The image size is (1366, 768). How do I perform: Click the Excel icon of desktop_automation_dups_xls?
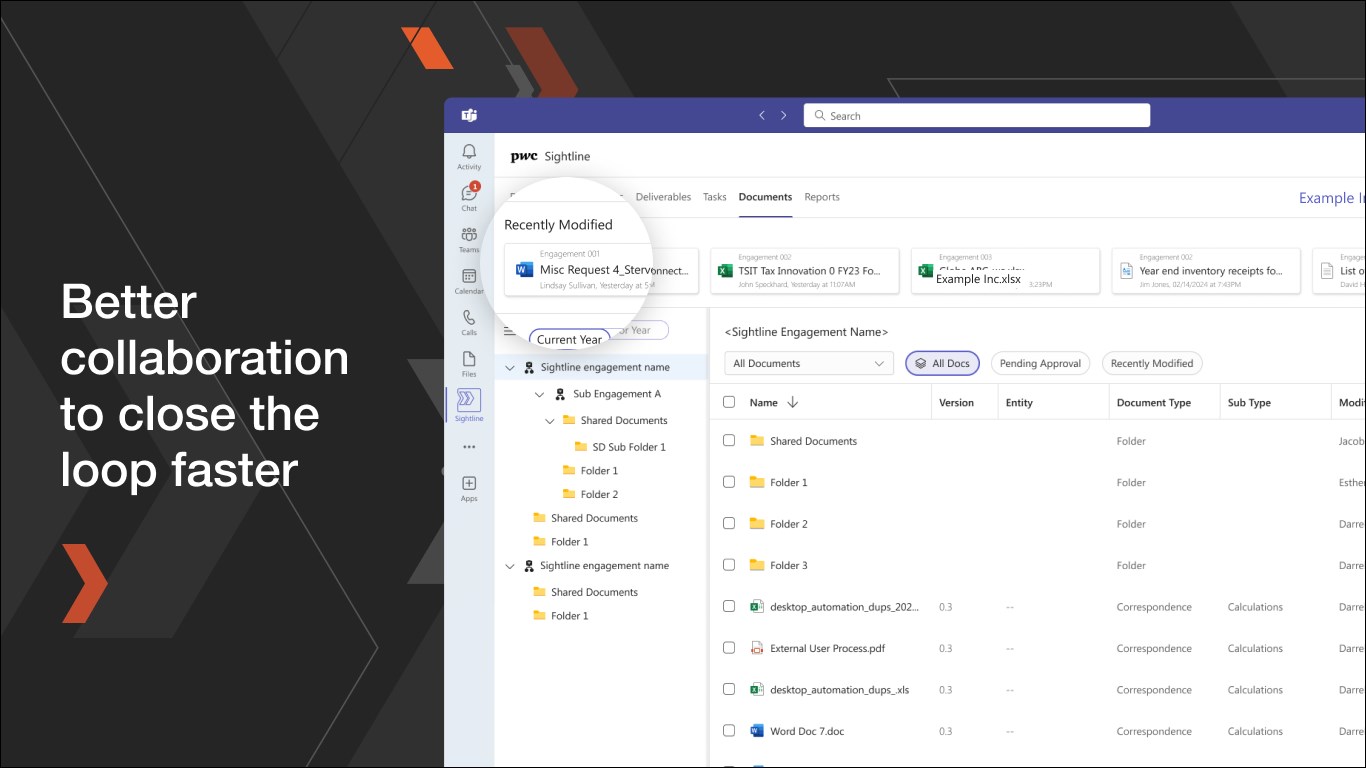coord(757,690)
